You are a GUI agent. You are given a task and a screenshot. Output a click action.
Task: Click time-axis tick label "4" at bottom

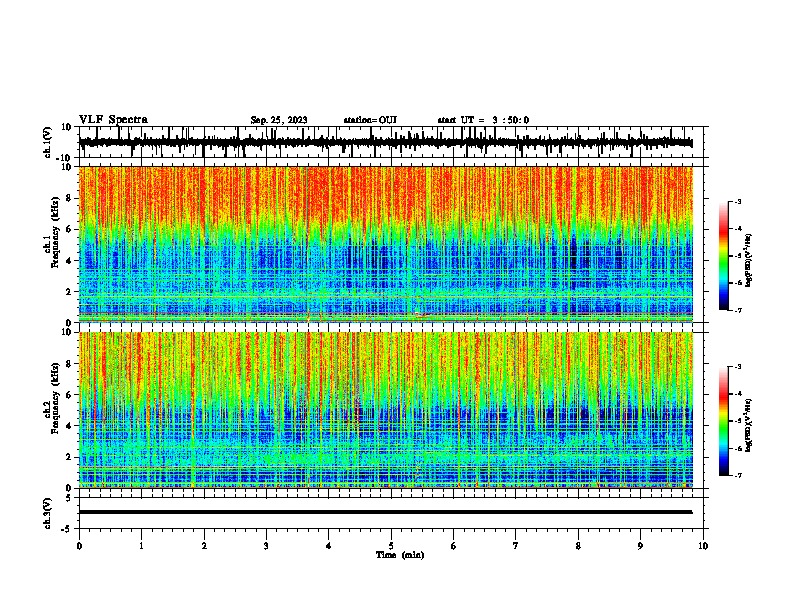click(x=329, y=546)
